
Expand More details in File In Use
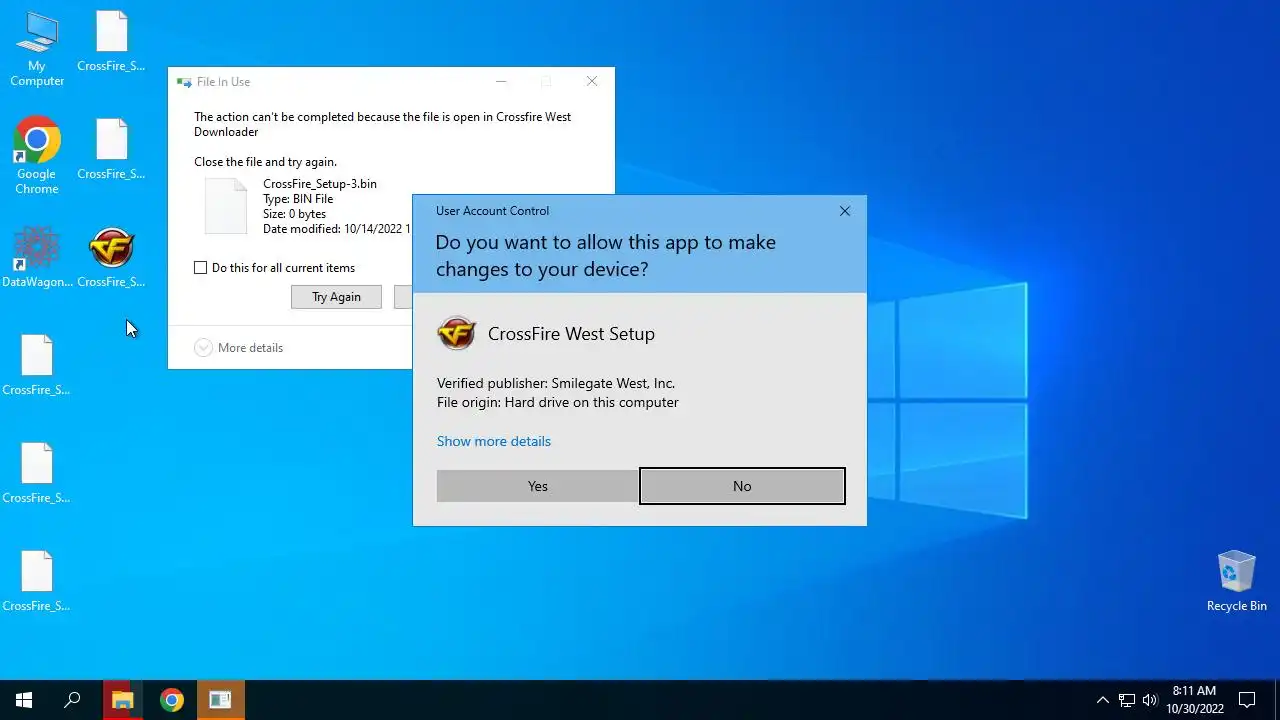tap(239, 348)
